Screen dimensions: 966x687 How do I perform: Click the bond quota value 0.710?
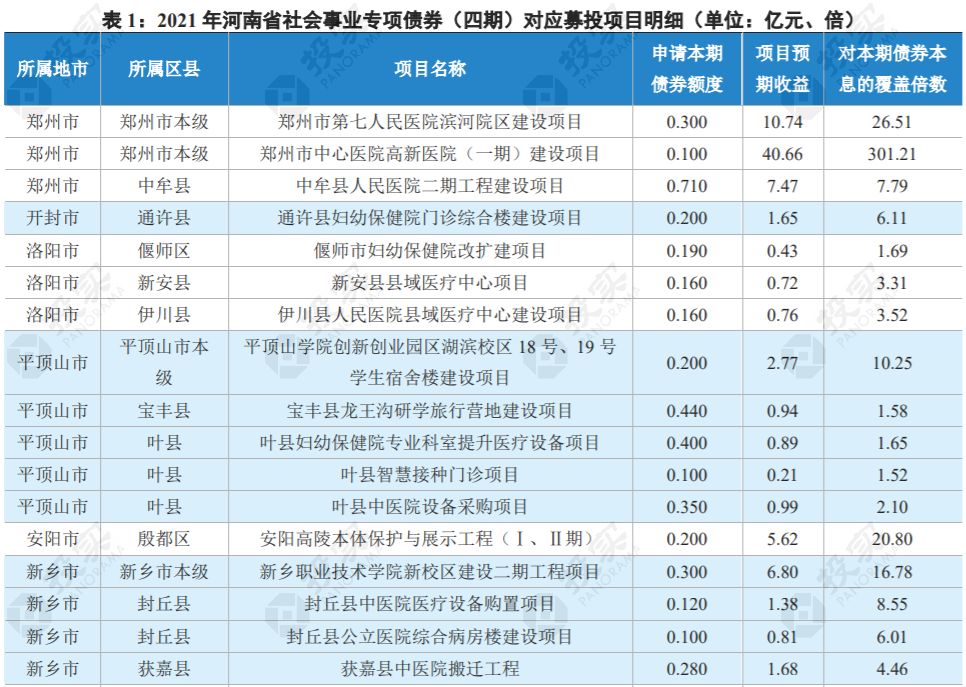(x=687, y=186)
